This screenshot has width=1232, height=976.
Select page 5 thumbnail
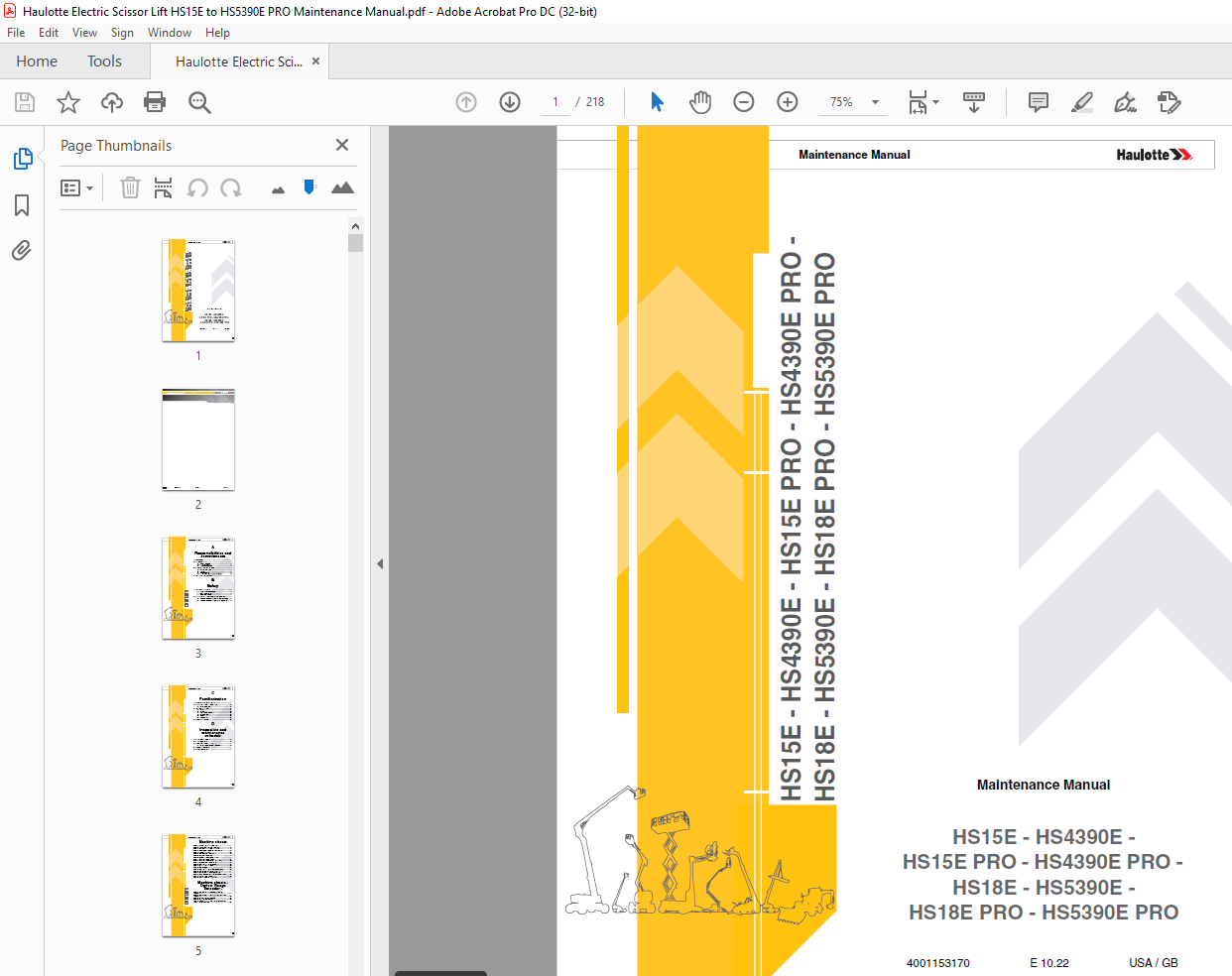point(198,886)
